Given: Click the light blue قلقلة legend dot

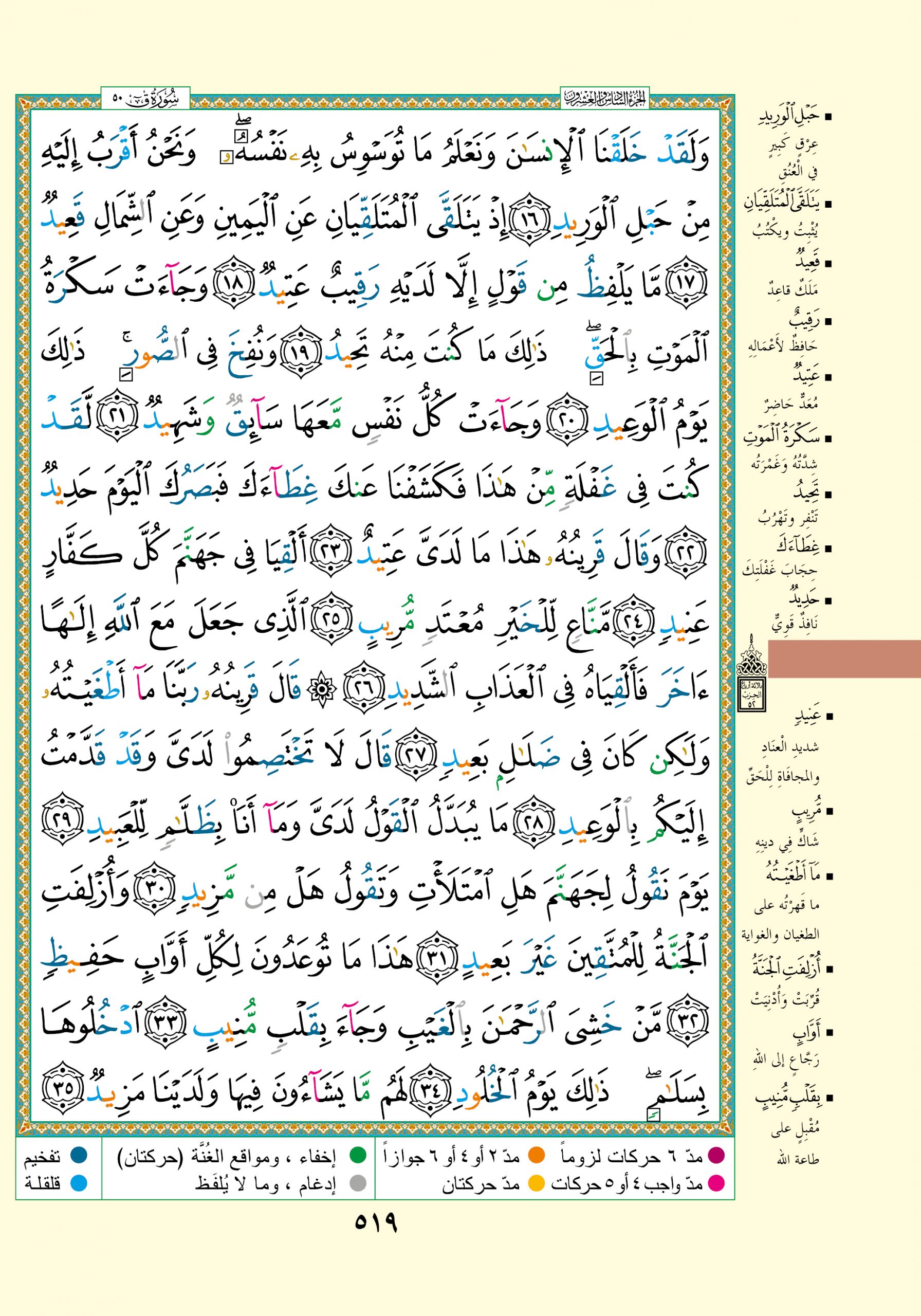Looking at the screenshot, I should 78,1182.
